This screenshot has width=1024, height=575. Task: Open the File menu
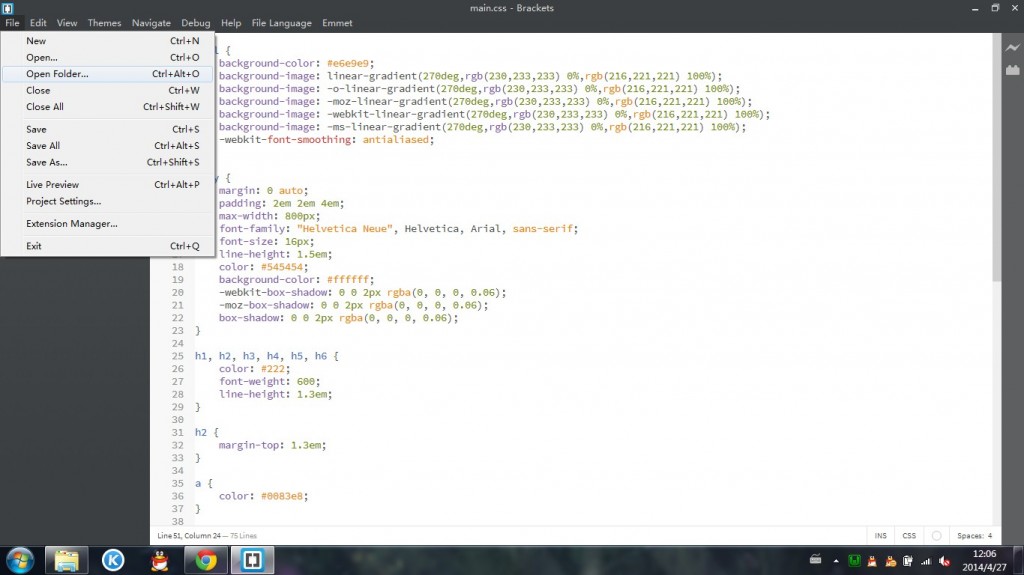coord(12,23)
